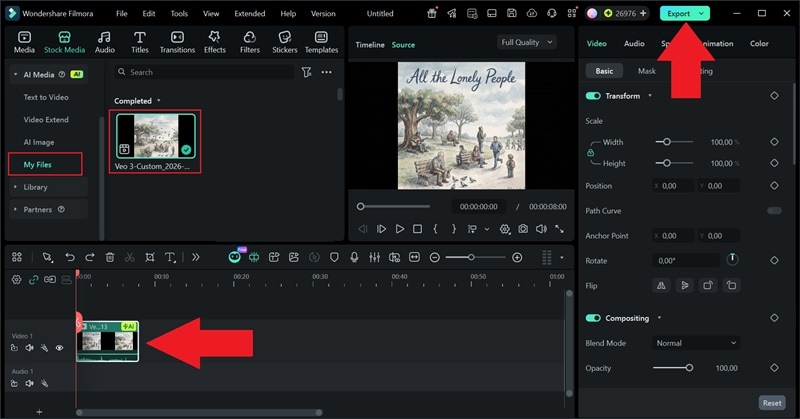Select Text to Video option
Viewport: 800px width, 419px height.
tap(46, 97)
